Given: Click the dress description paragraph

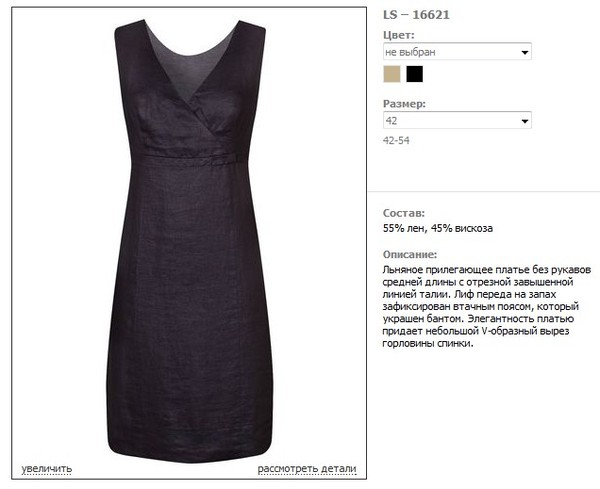Looking at the screenshot, I should point(487,306).
